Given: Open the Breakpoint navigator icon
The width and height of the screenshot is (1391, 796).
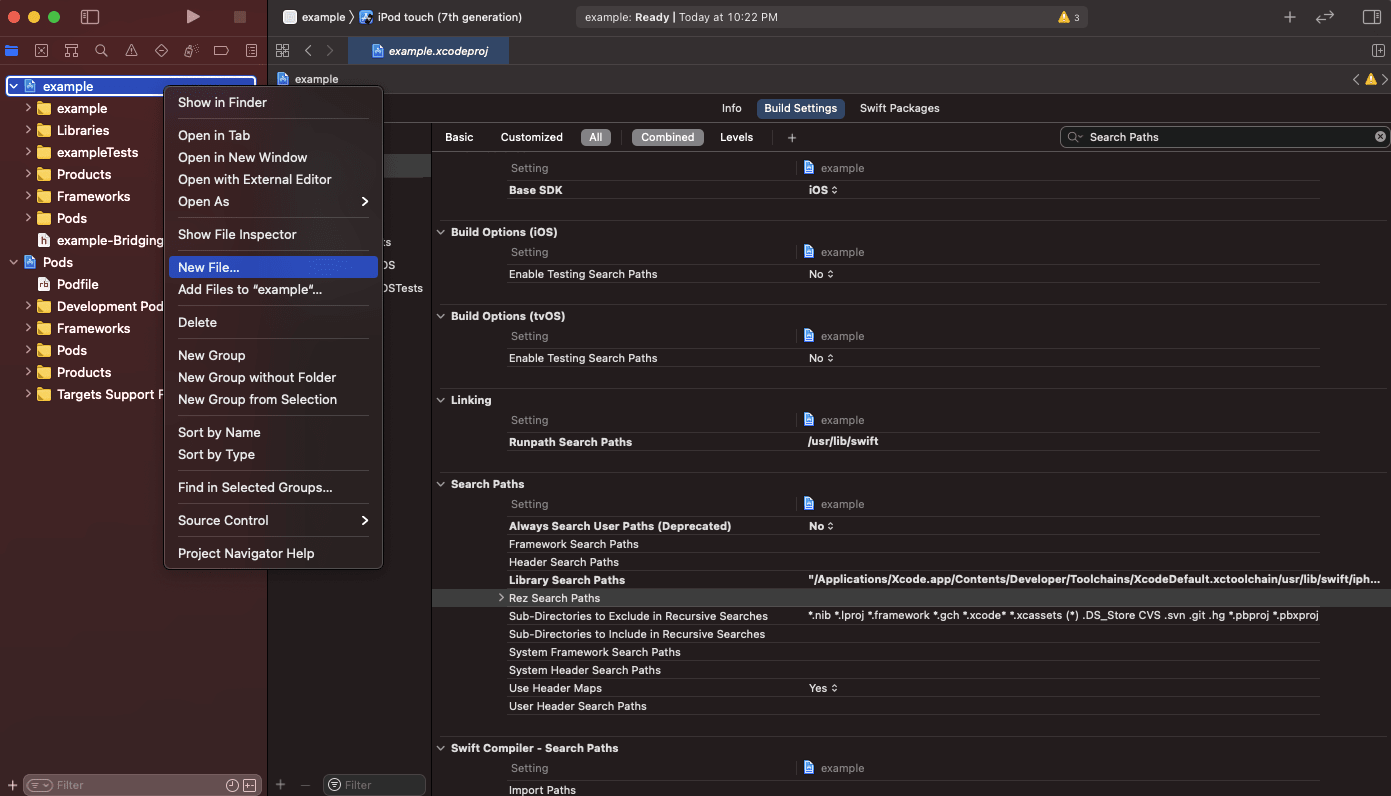Looking at the screenshot, I should pyautogui.click(x=222, y=50).
